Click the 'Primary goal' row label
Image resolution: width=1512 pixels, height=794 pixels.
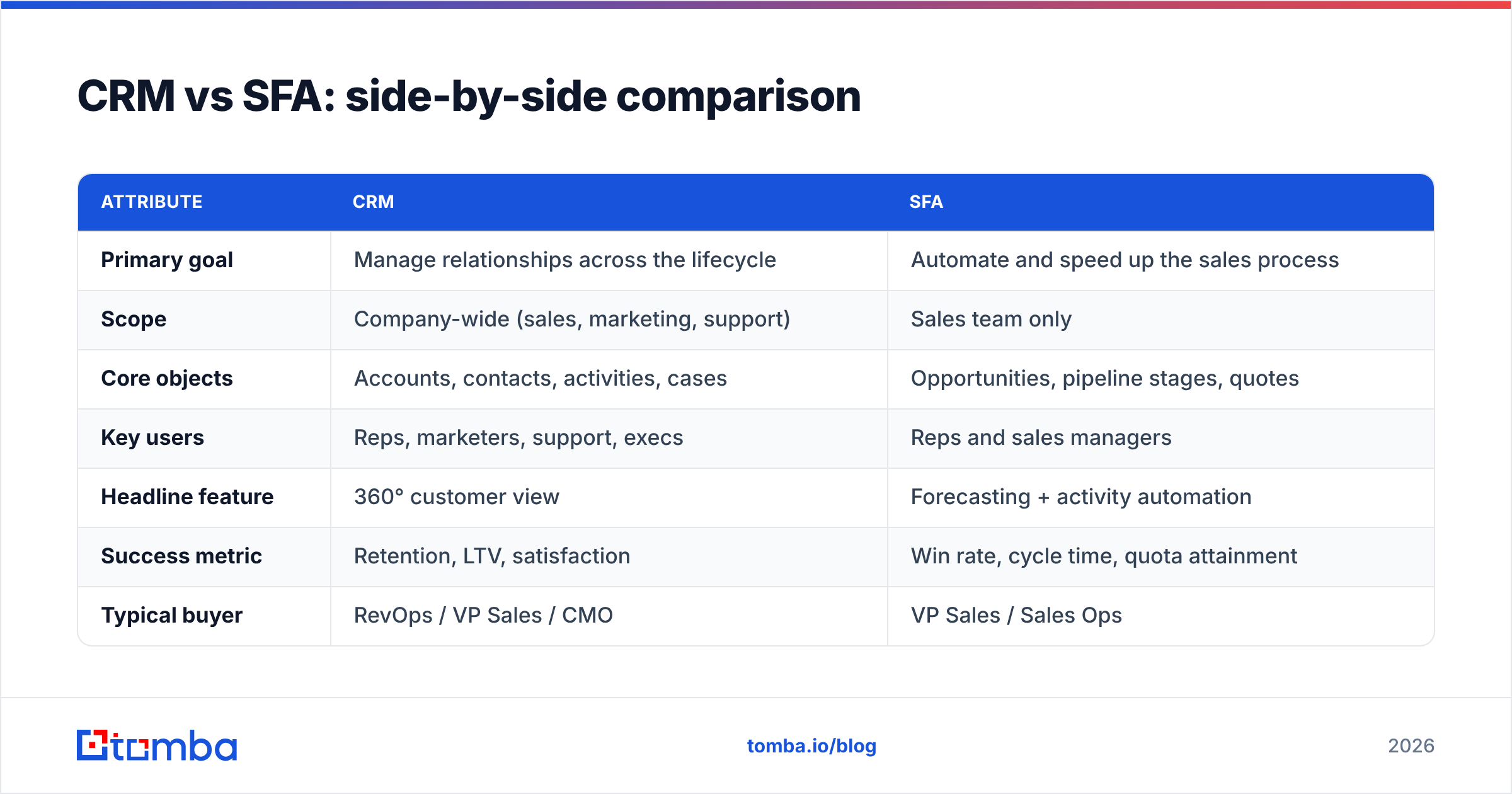pos(167,260)
